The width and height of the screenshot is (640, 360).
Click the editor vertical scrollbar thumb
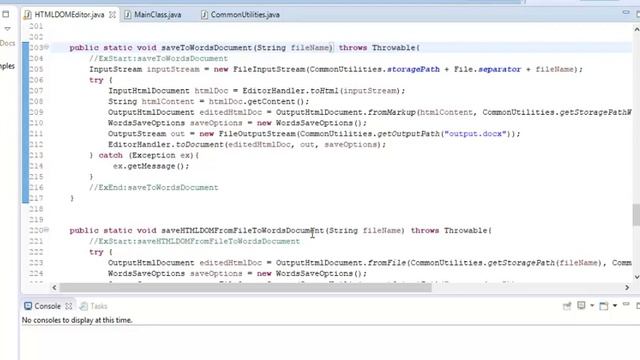[636, 215]
